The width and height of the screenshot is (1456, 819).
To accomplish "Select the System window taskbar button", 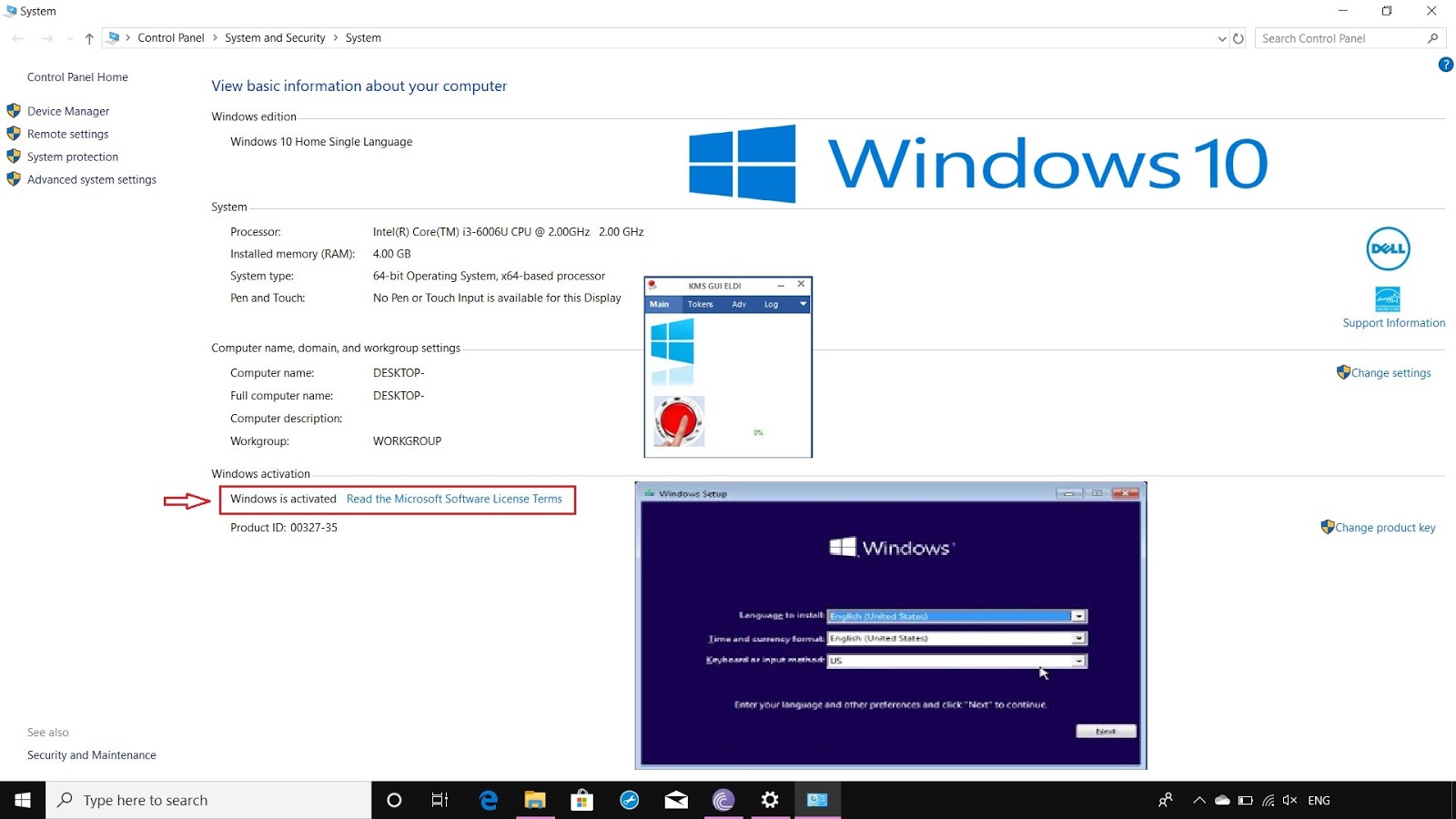I will tap(817, 800).
